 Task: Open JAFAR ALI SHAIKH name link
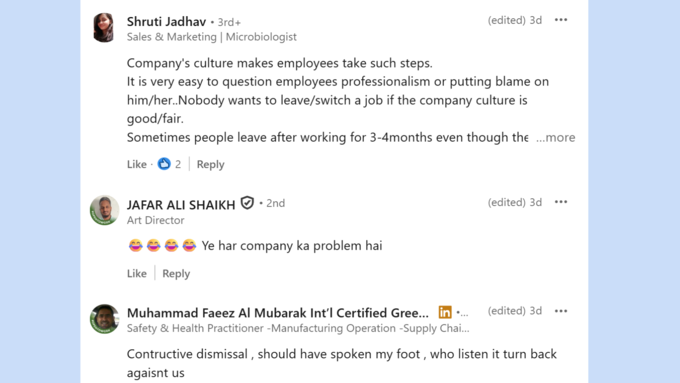(x=181, y=204)
